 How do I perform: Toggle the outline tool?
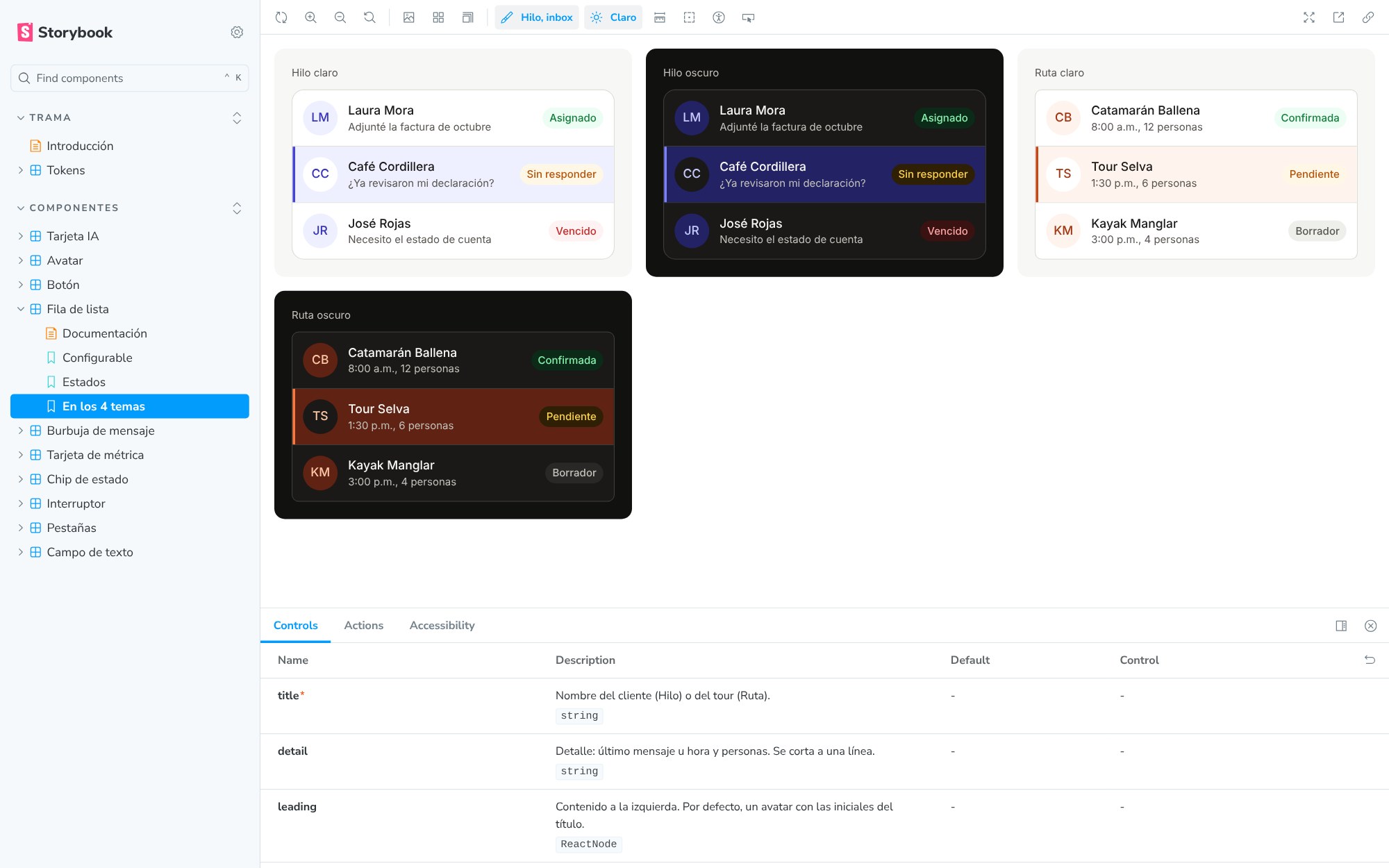click(x=689, y=17)
